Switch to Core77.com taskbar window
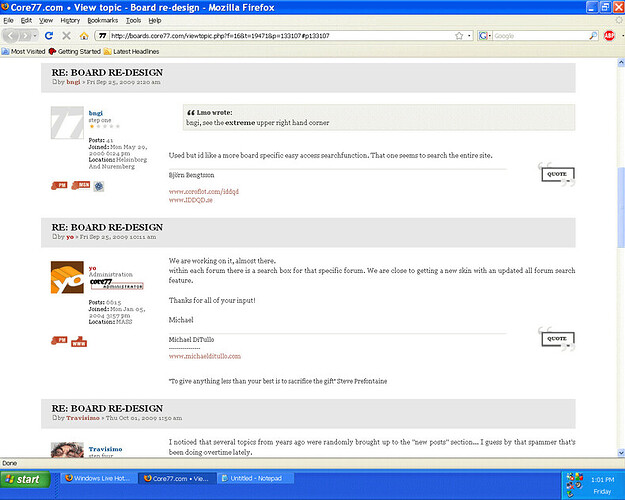The height and width of the screenshot is (500, 625). 177,478
